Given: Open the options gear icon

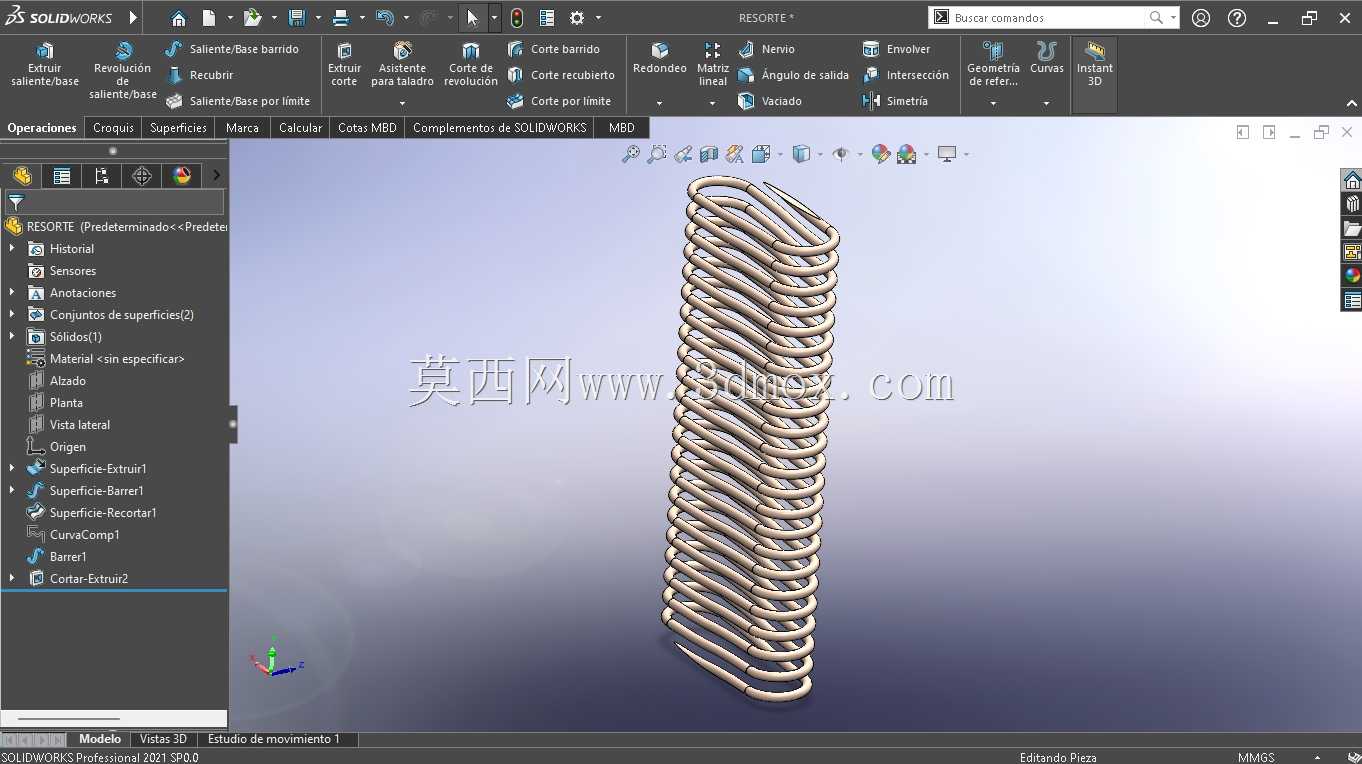Looking at the screenshot, I should pos(577,18).
